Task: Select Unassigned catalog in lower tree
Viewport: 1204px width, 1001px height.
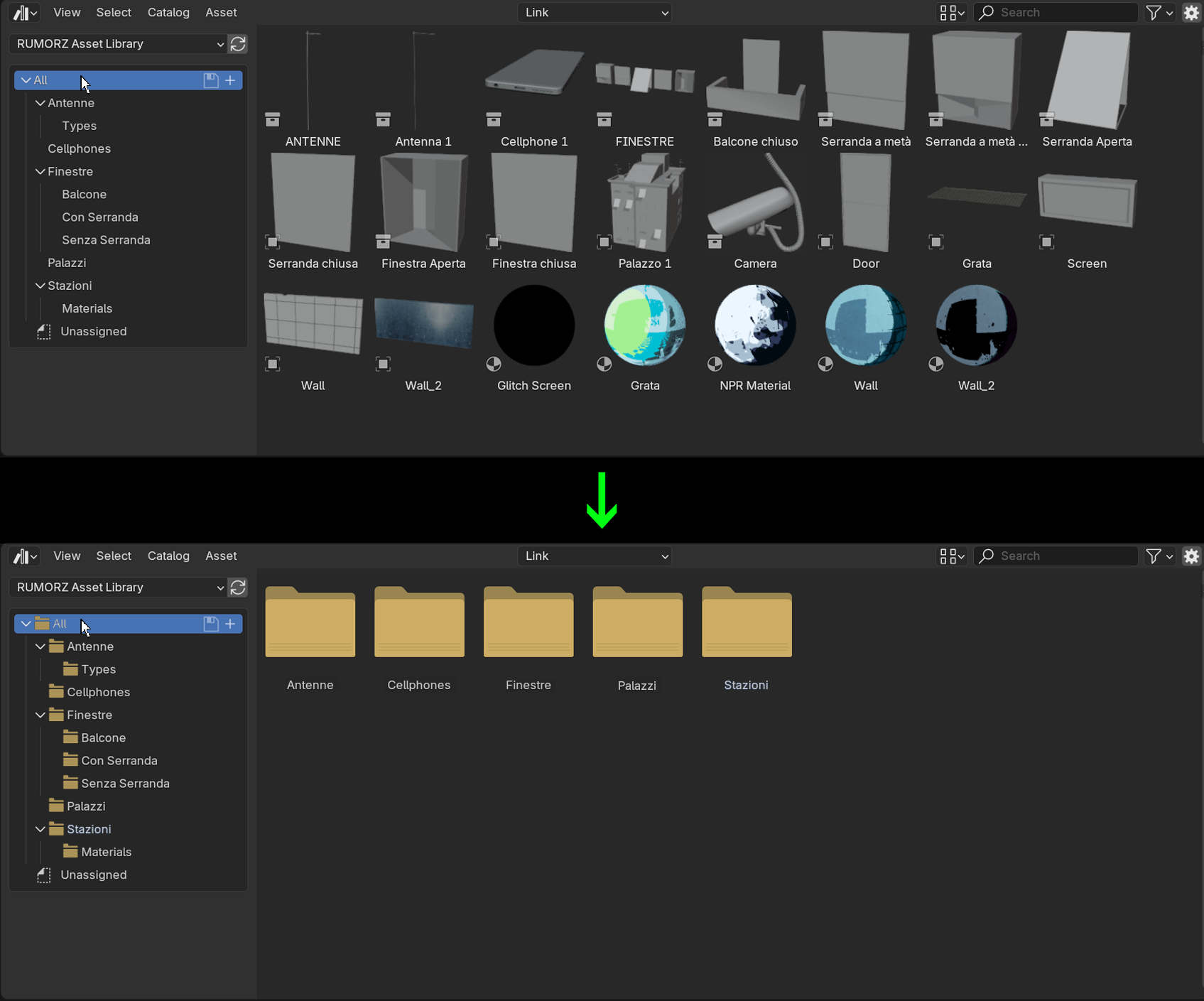Action: (94, 875)
